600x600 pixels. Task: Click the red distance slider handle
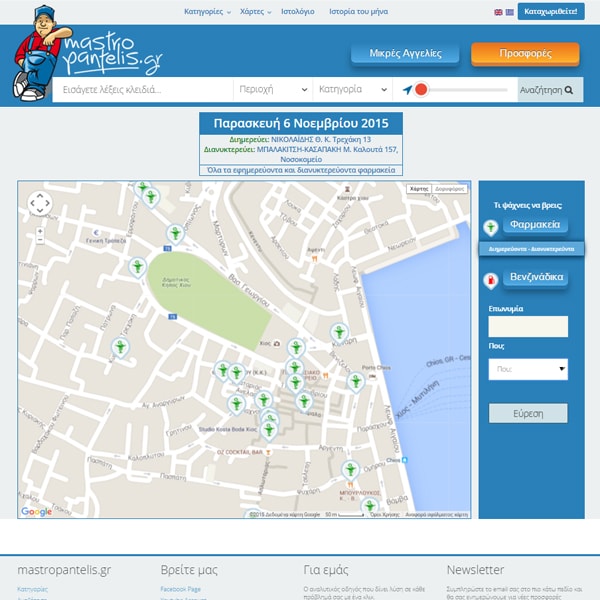click(x=421, y=90)
